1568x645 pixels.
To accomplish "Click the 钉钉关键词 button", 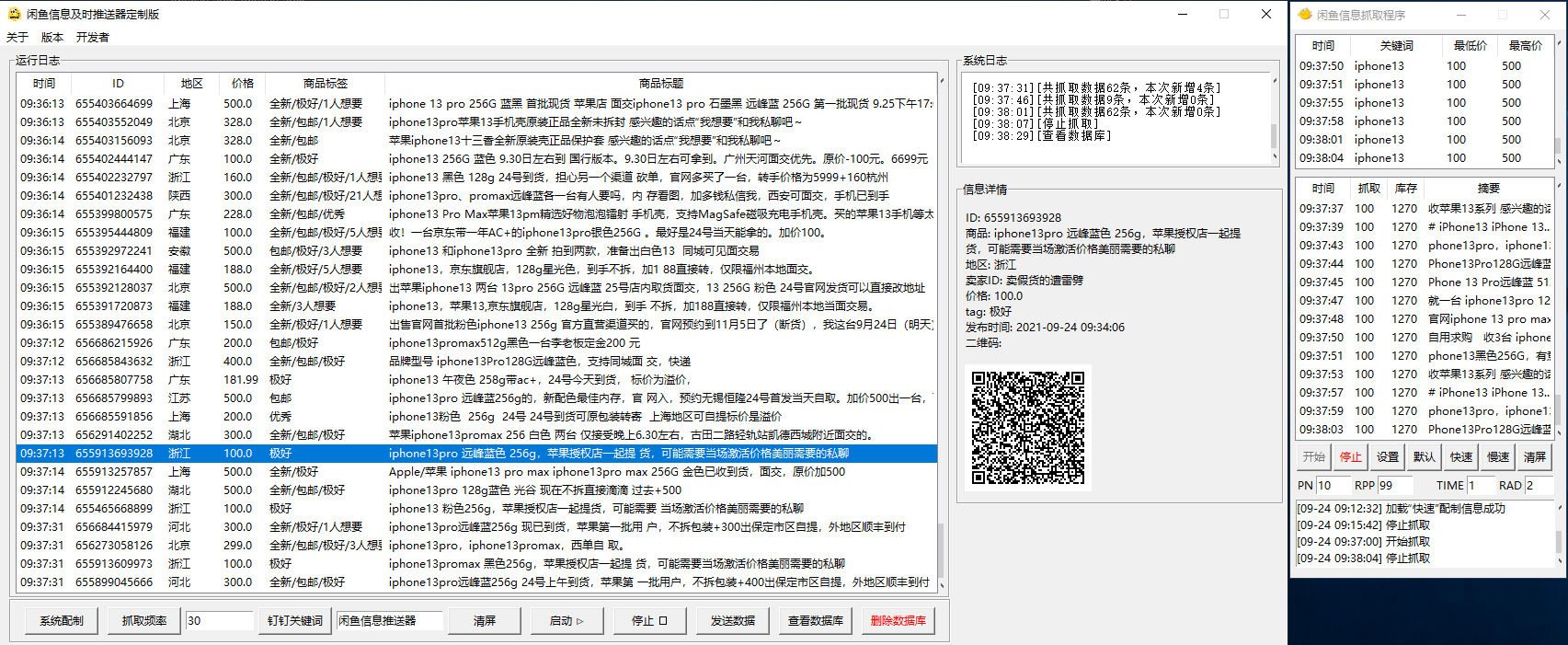I will tap(295, 621).
